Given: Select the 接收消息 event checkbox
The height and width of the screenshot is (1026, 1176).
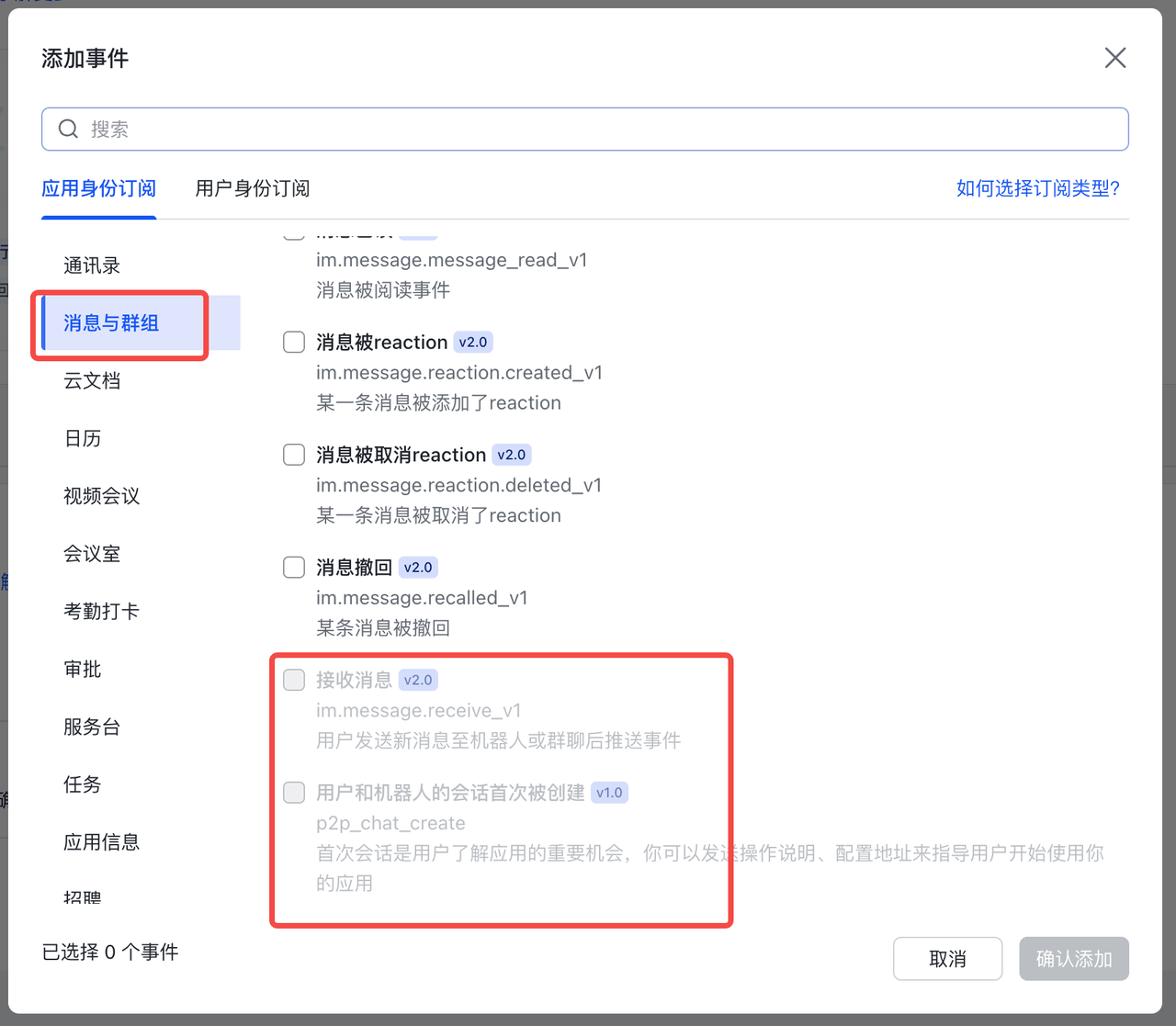Looking at the screenshot, I should tap(293, 680).
